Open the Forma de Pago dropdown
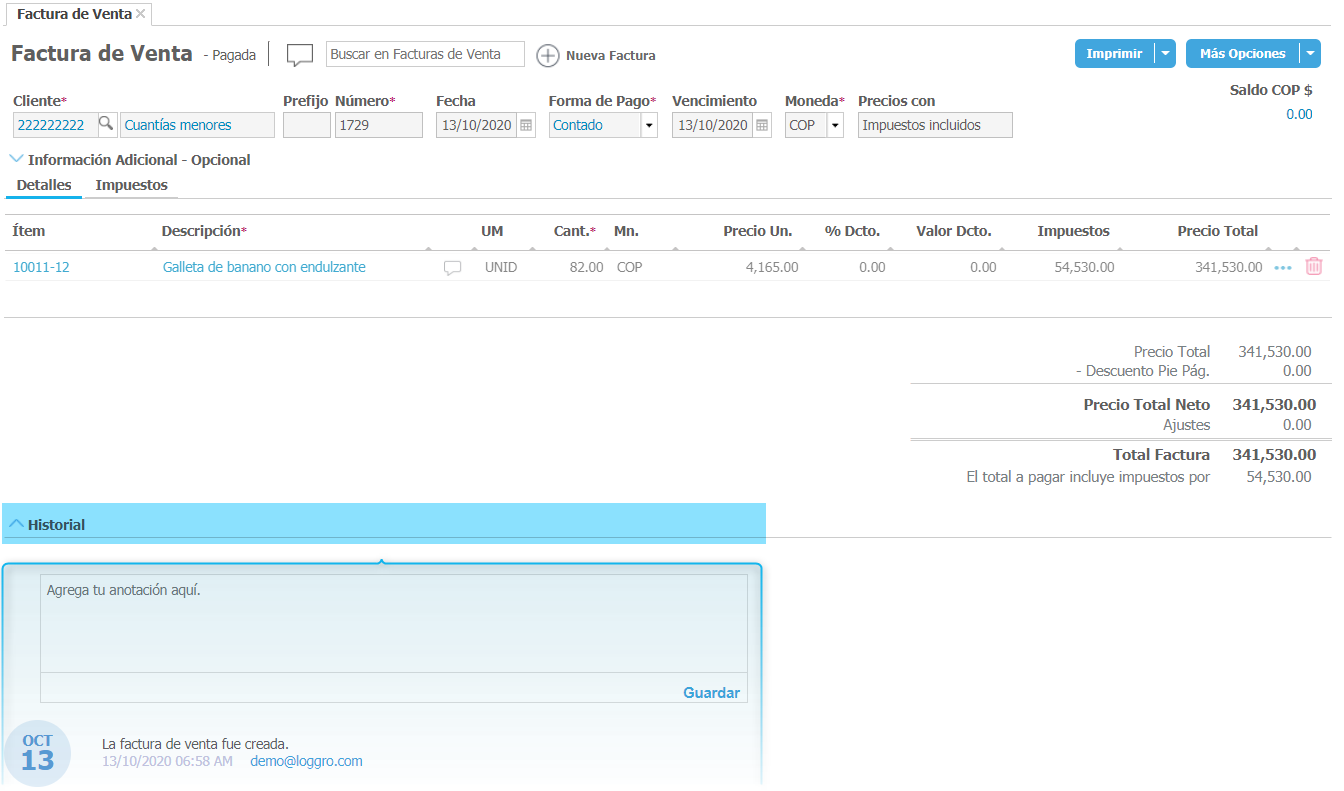 (648, 126)
